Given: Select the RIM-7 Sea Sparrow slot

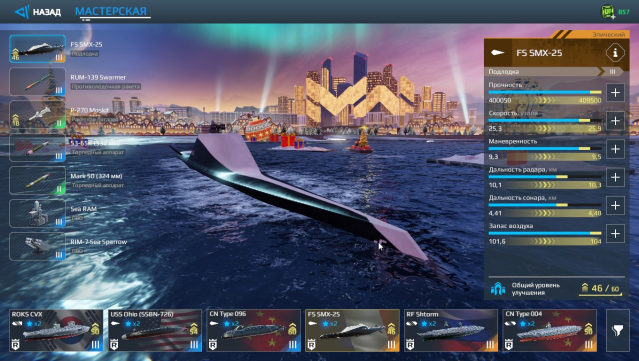Looking at the screenshot, I should tap(37, 247).
